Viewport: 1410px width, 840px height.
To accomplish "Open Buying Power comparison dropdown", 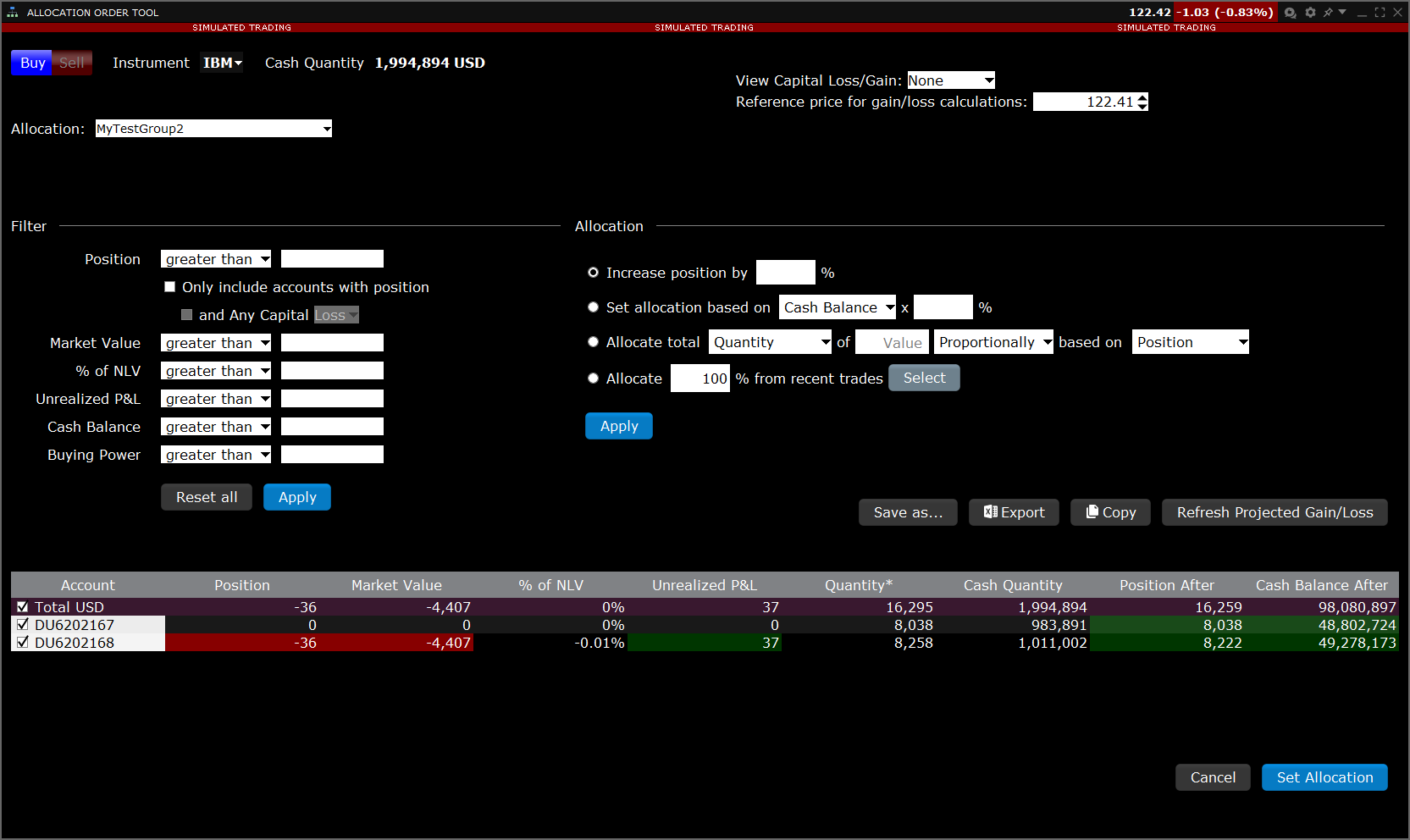I will point(216,455).
